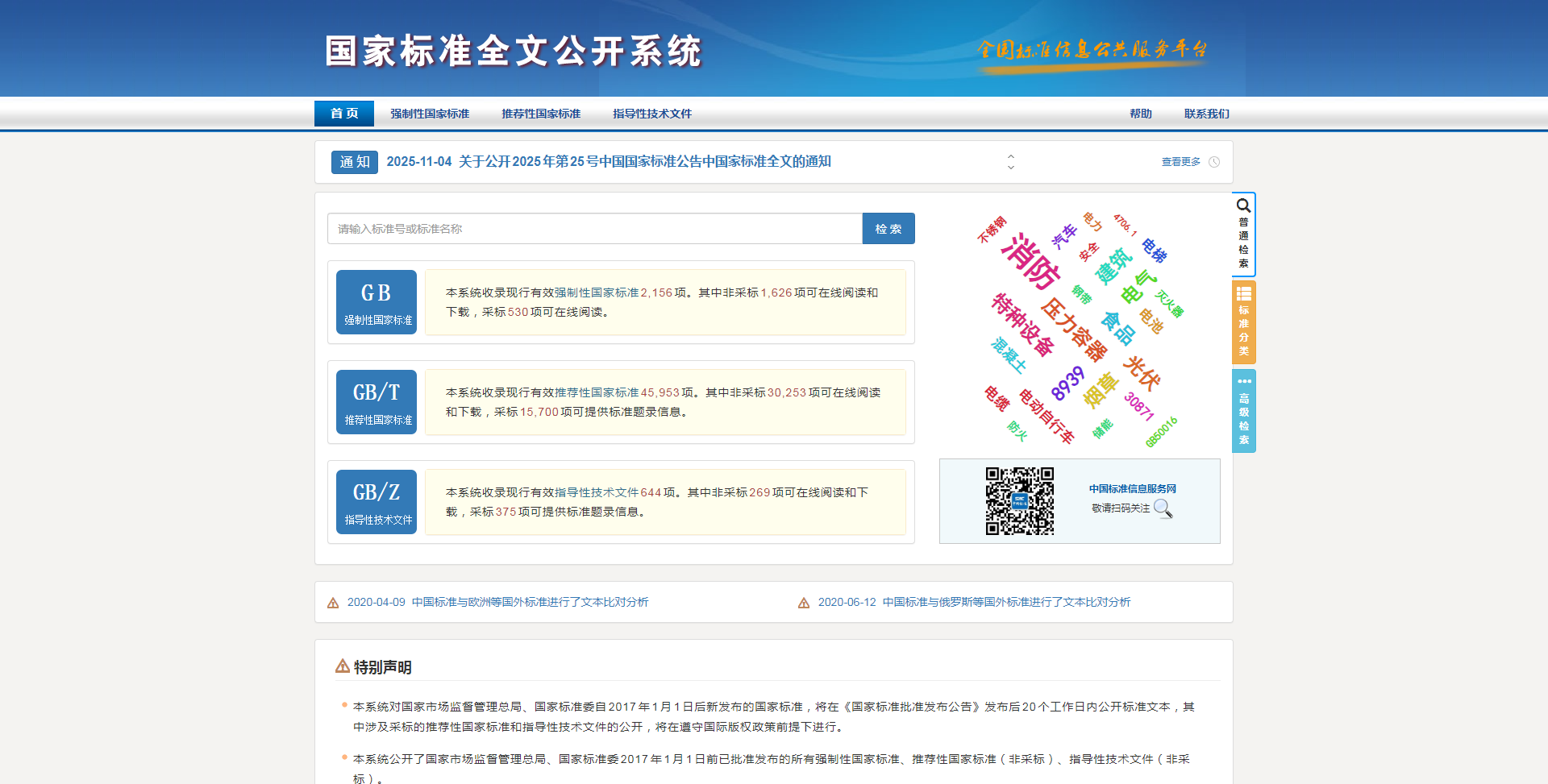
Task: Click the magnifier icon next to 敬请扫码关注
Action: point(1163,509)
